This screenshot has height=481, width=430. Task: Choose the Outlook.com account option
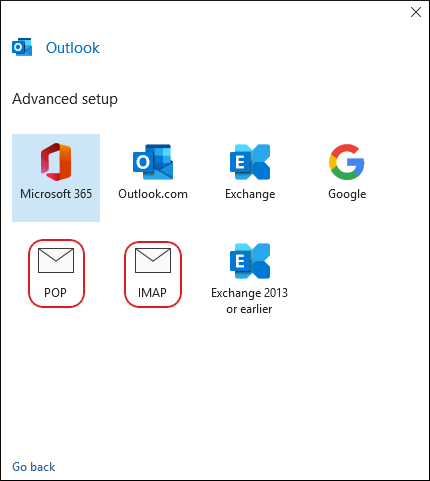click(153, 172)
